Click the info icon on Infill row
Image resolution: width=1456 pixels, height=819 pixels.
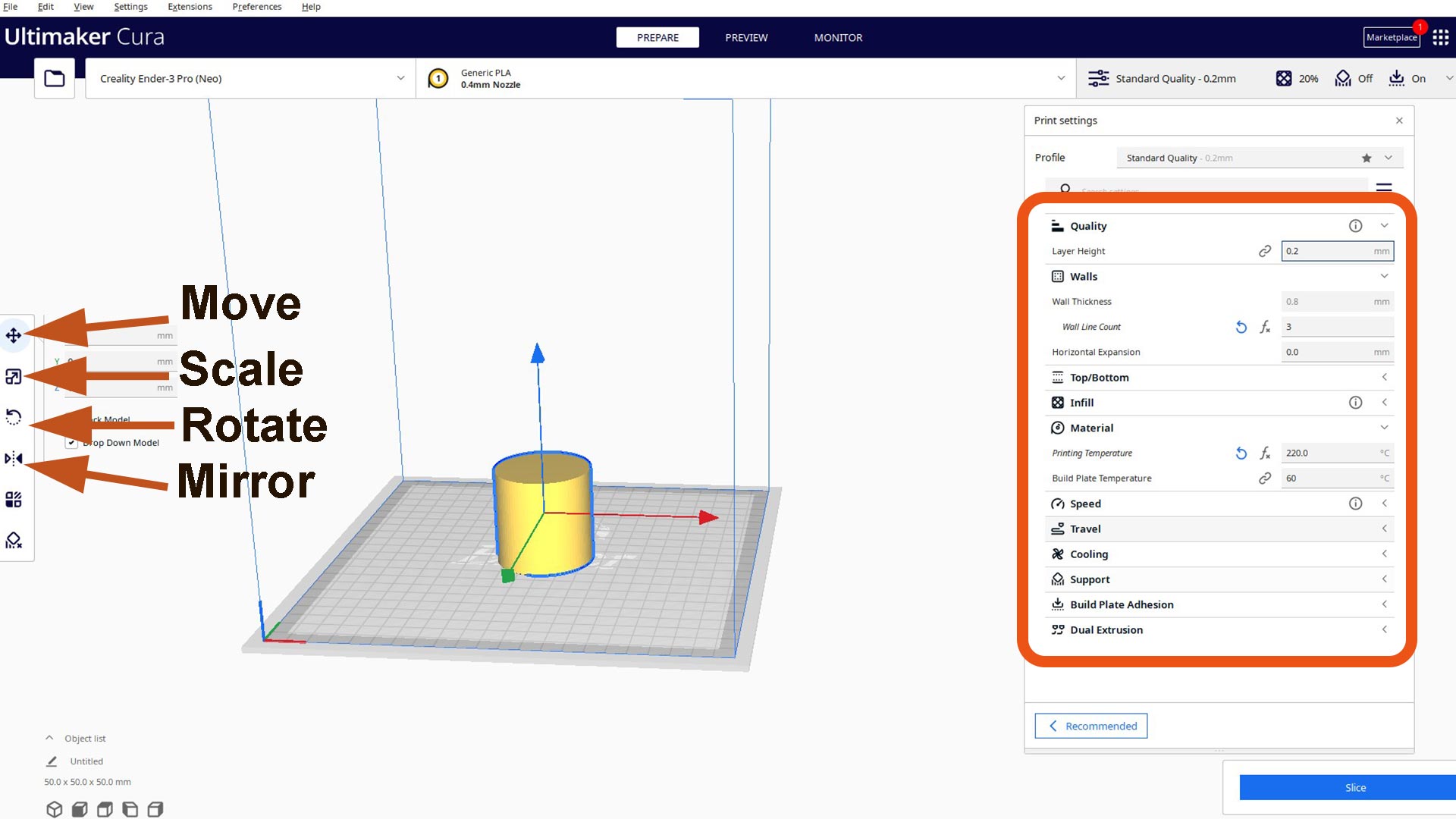(x=1356, y=403)
